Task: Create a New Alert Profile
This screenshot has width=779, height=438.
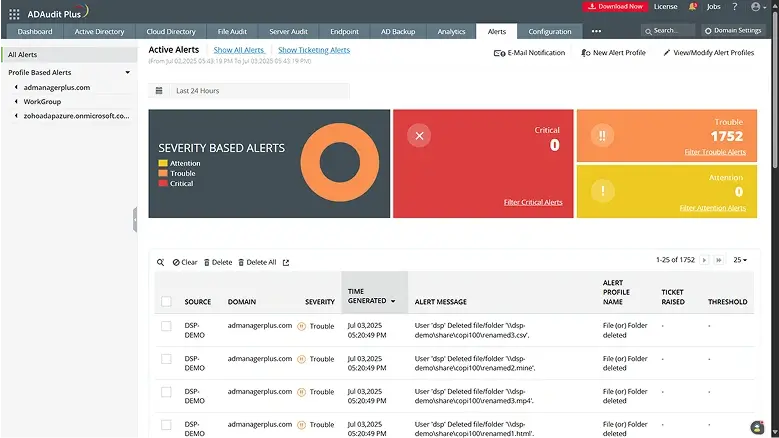Action: point(614,53)
